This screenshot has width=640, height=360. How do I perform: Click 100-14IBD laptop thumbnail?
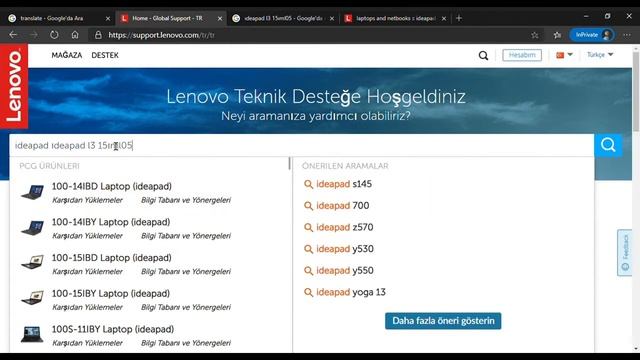pyautogui.click(x=32, y=192)
